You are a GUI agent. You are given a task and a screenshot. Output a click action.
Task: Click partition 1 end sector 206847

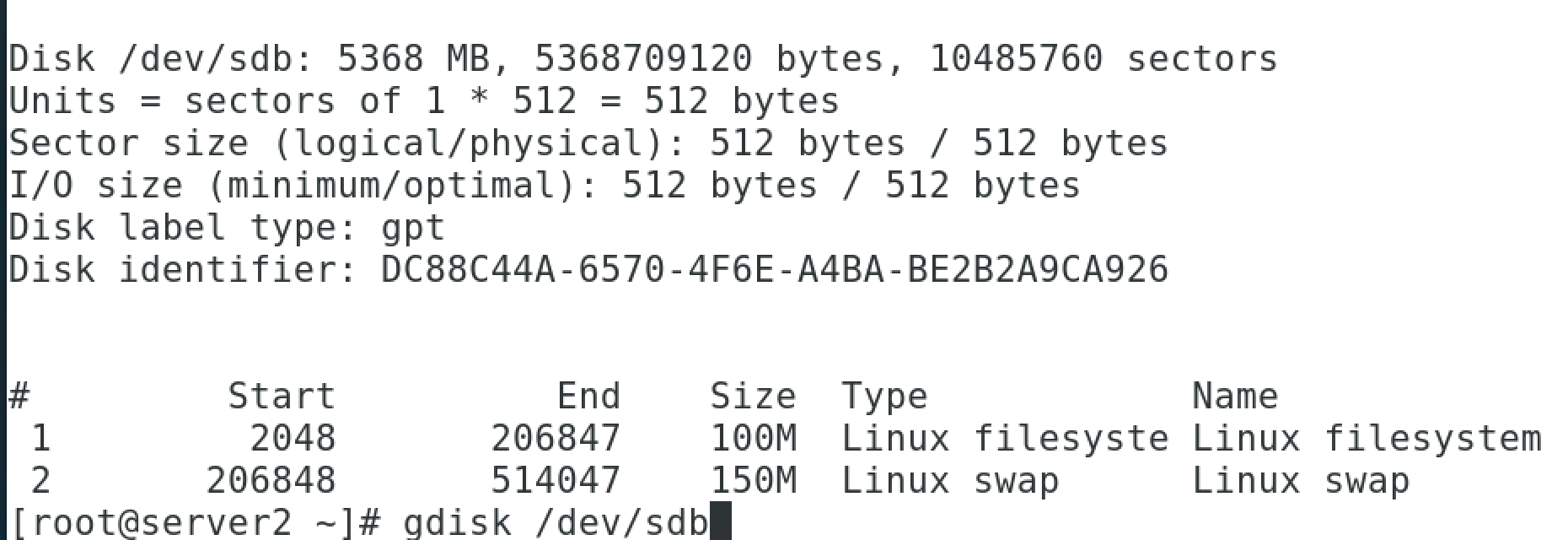[556, 438]
